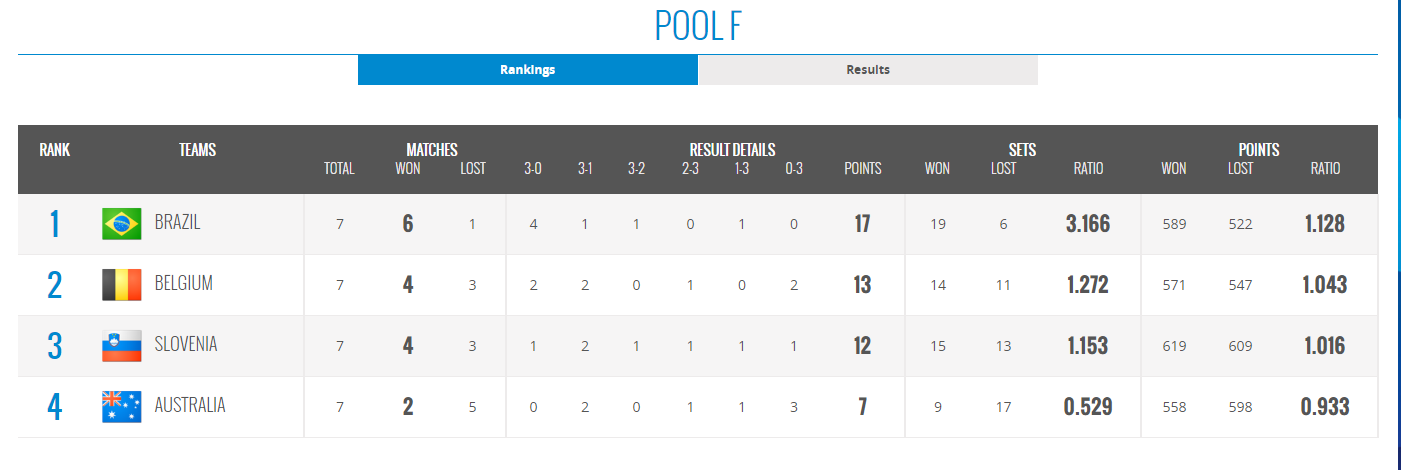The height and width of the screenshot is (470, 1401).
Task: Click the Slovenia flag icon
Action: (x=121, y=346)
